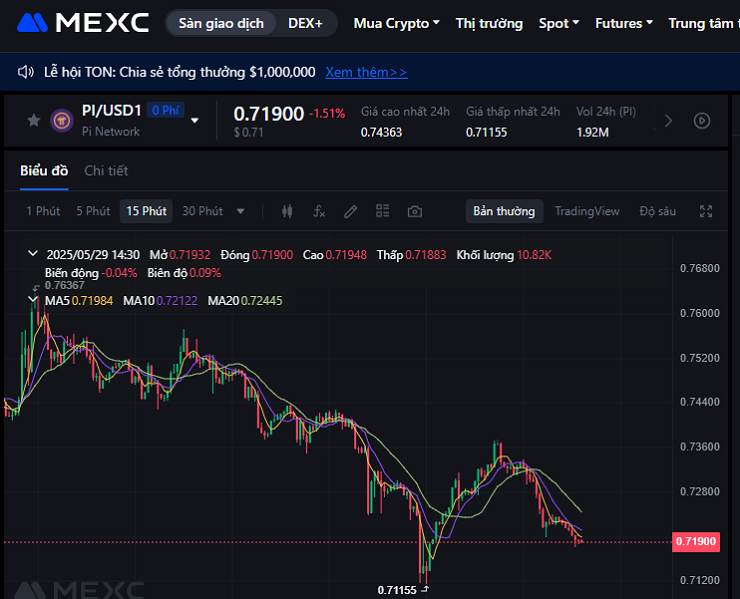Click the 0.76367 high marker label
The image size is (740, 599).
click(x=65, y=285)
